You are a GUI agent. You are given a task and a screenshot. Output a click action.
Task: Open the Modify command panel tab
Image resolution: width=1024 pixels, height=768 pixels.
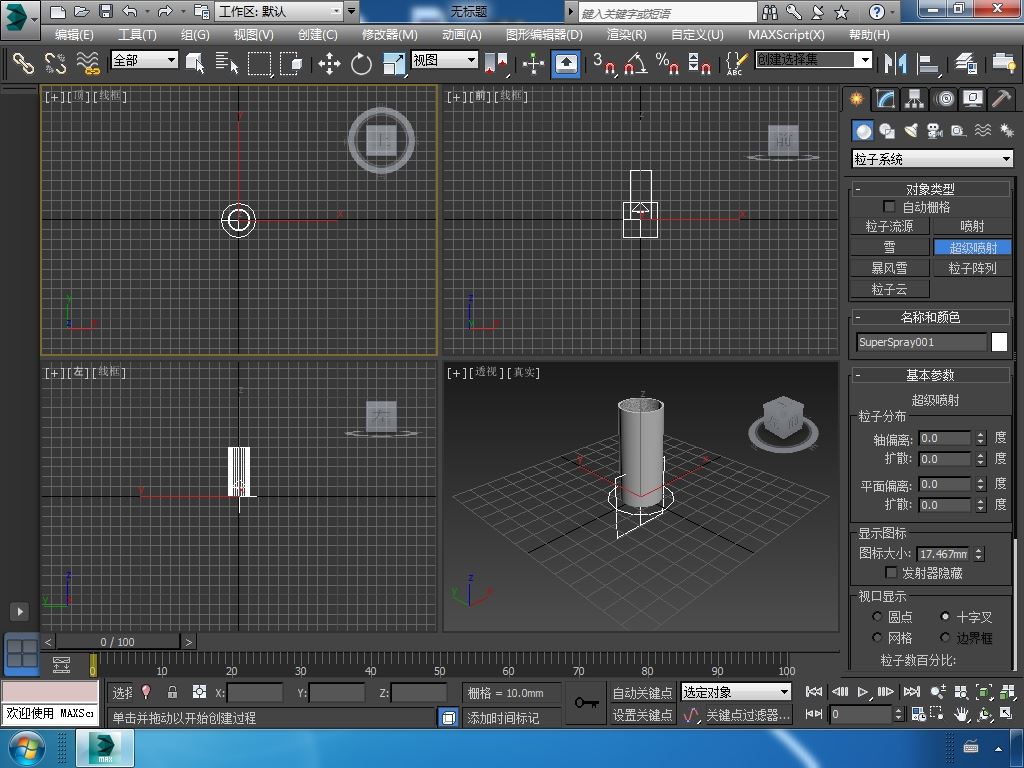(x=885, y=99)
